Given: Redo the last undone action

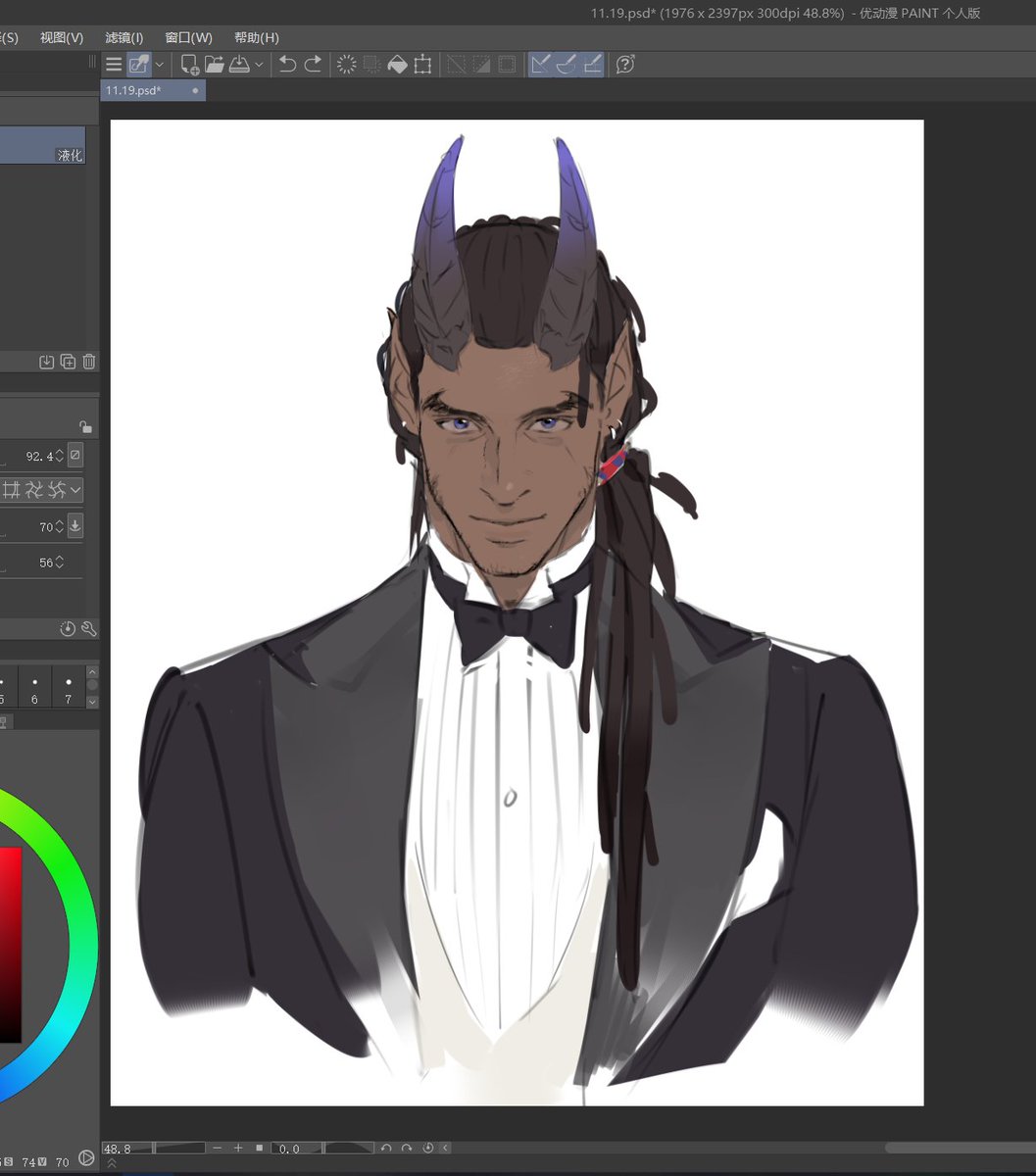Looking at the screenshot, I should 313,65.
